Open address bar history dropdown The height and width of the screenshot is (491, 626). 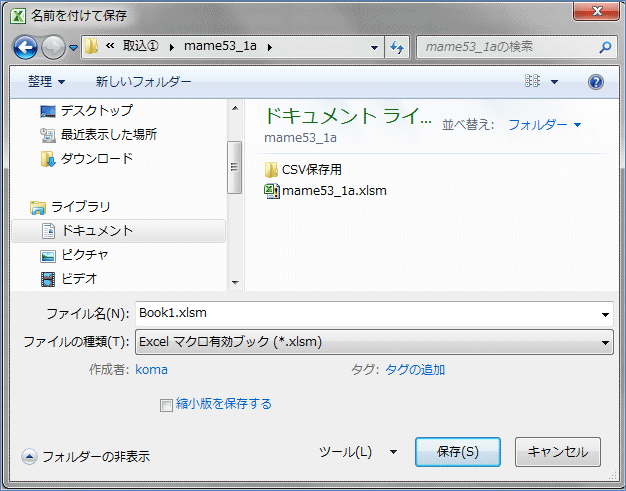coord(374,48)
